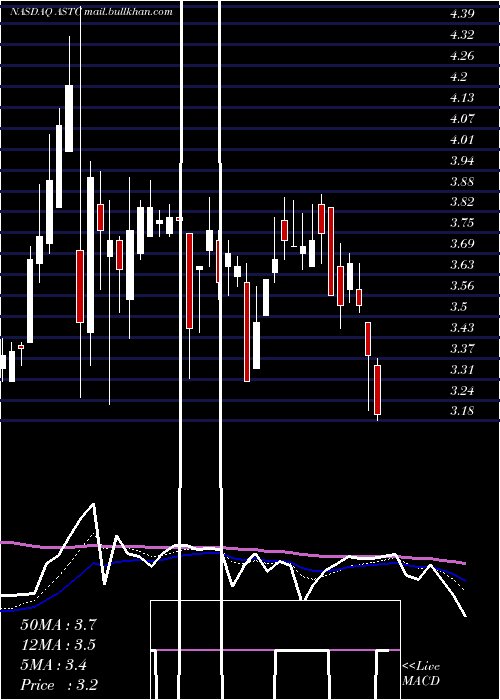
Task: Select the 3.56 price axis label
Action: click(462, 286)
